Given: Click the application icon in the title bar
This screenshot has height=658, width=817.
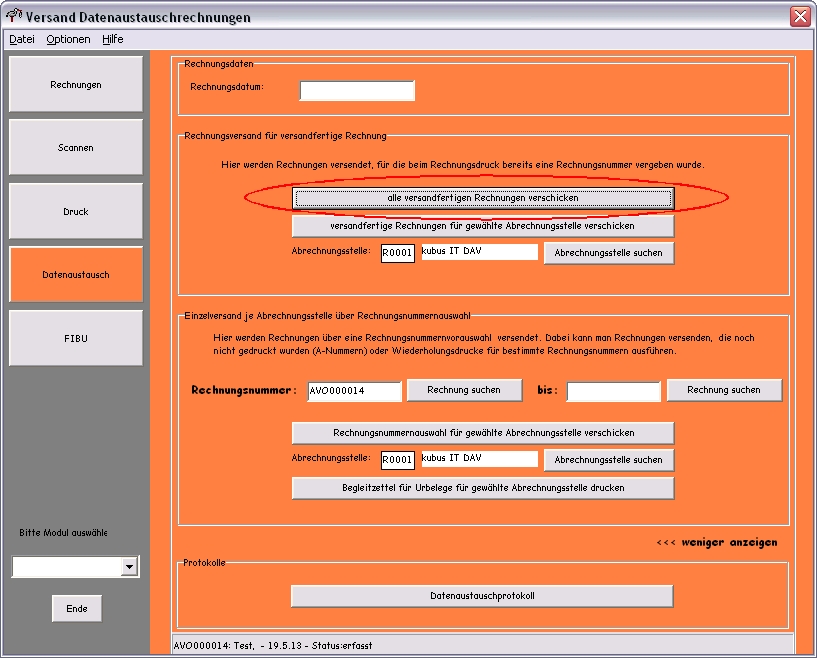Looking at the screenshot, I should point(14,16).
